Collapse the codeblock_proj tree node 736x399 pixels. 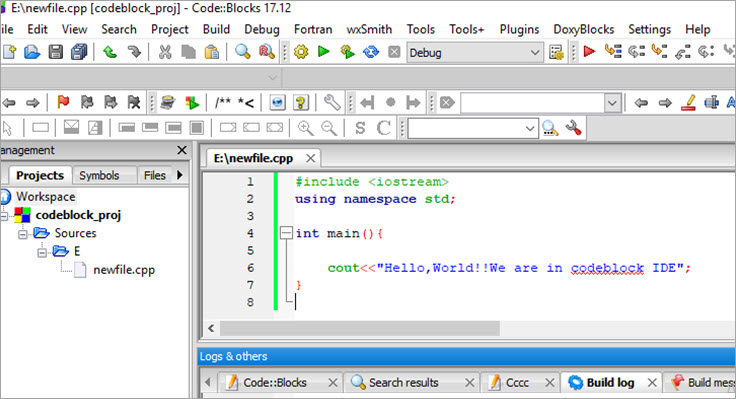pyautogui.click(x=4, y=216)
